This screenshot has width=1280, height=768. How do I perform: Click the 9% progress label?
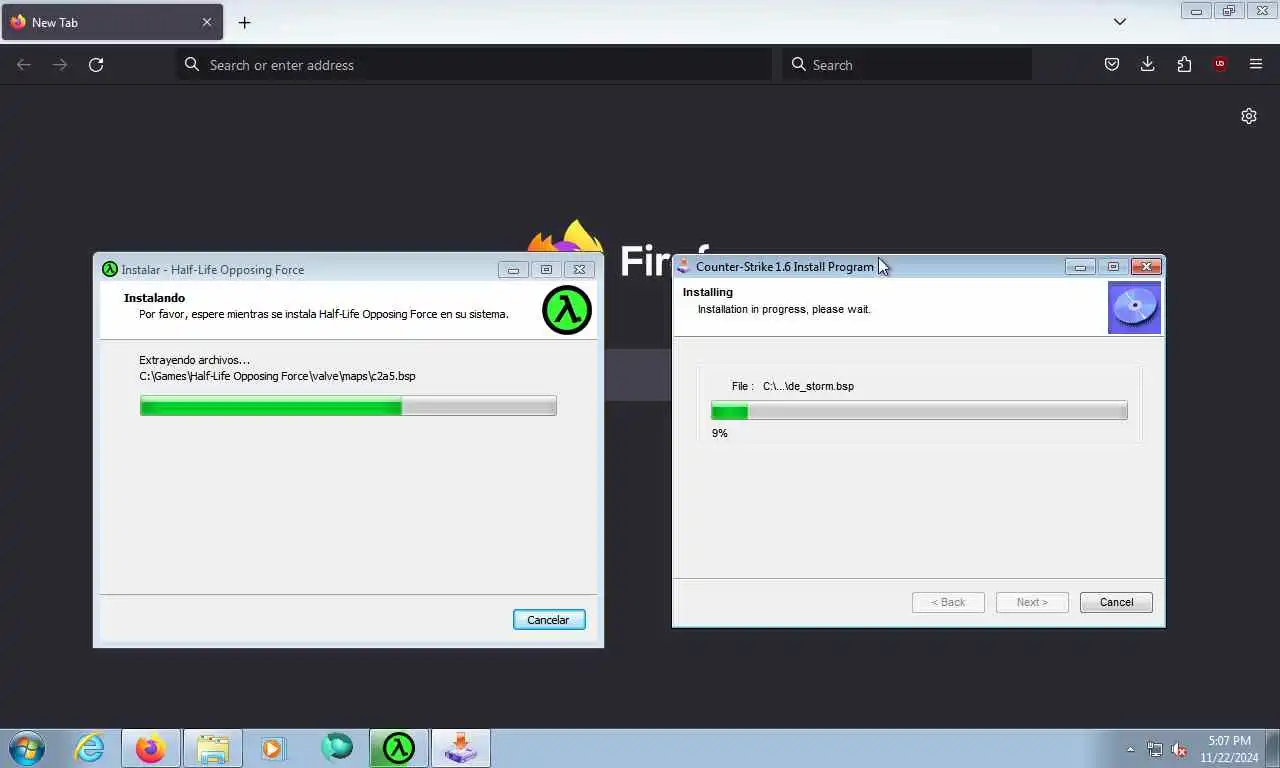coord(720,433)
